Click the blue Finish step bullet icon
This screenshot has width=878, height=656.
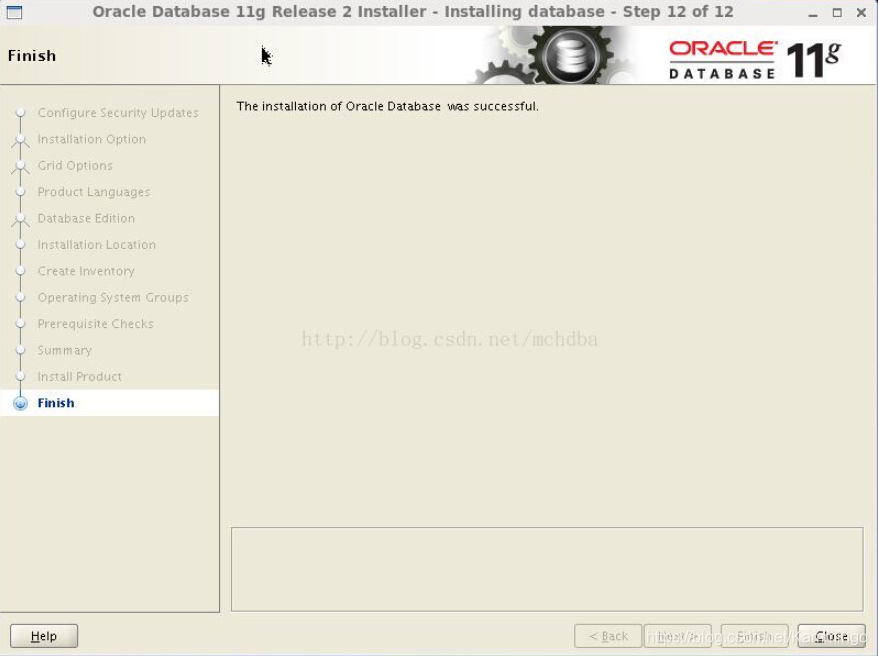[x=20, y=403]
